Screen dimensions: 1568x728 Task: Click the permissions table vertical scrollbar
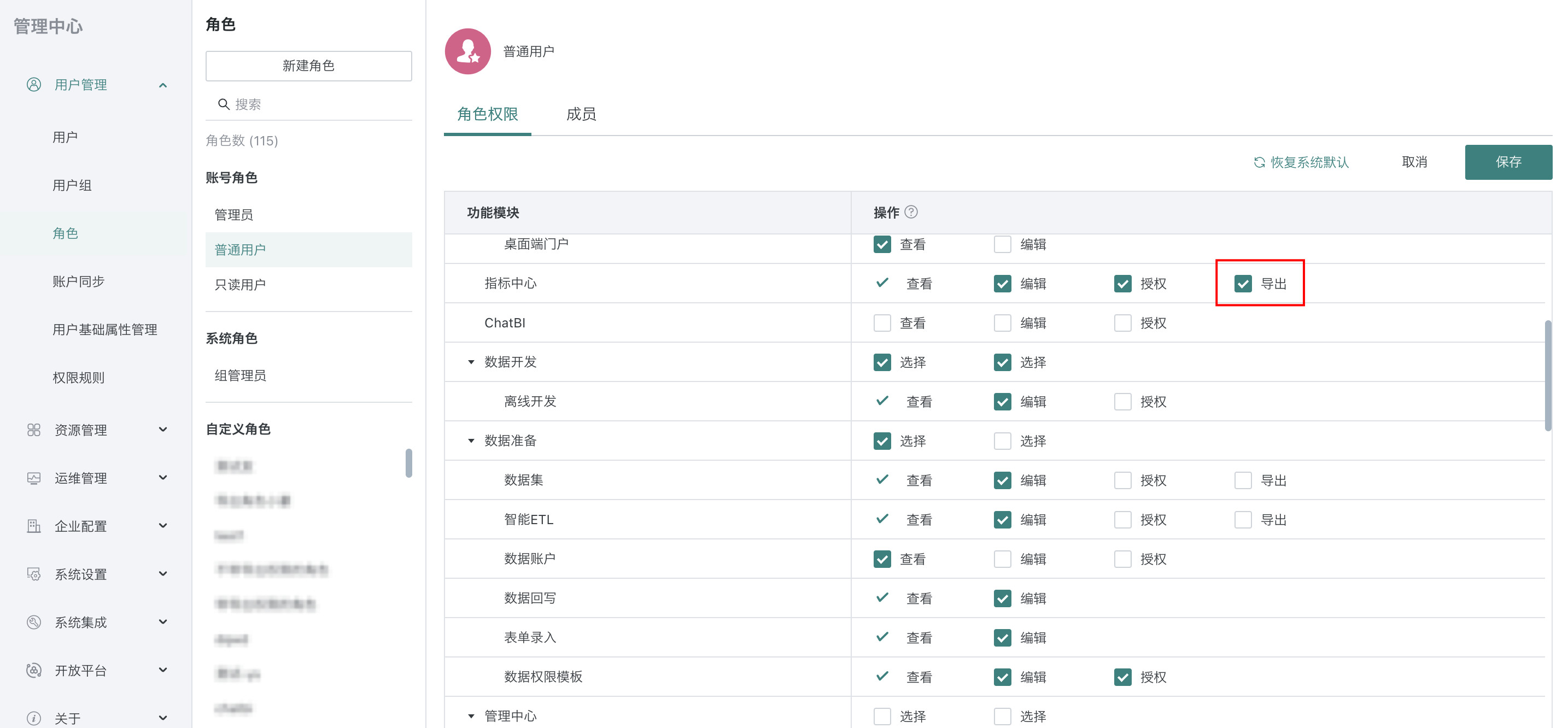tap(1547, 375)
